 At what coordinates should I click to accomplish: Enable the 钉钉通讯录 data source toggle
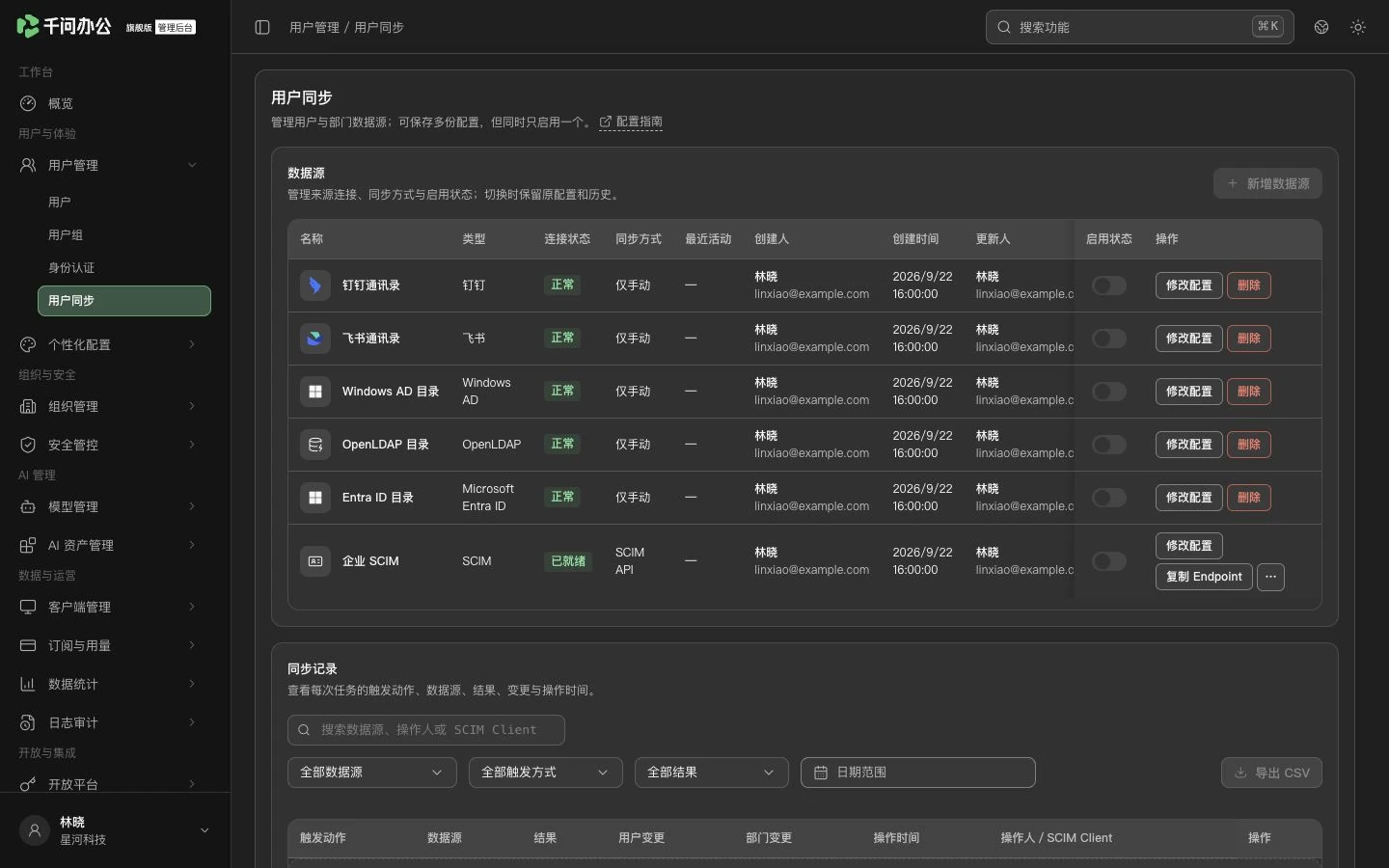click(x=1109, y=285)
